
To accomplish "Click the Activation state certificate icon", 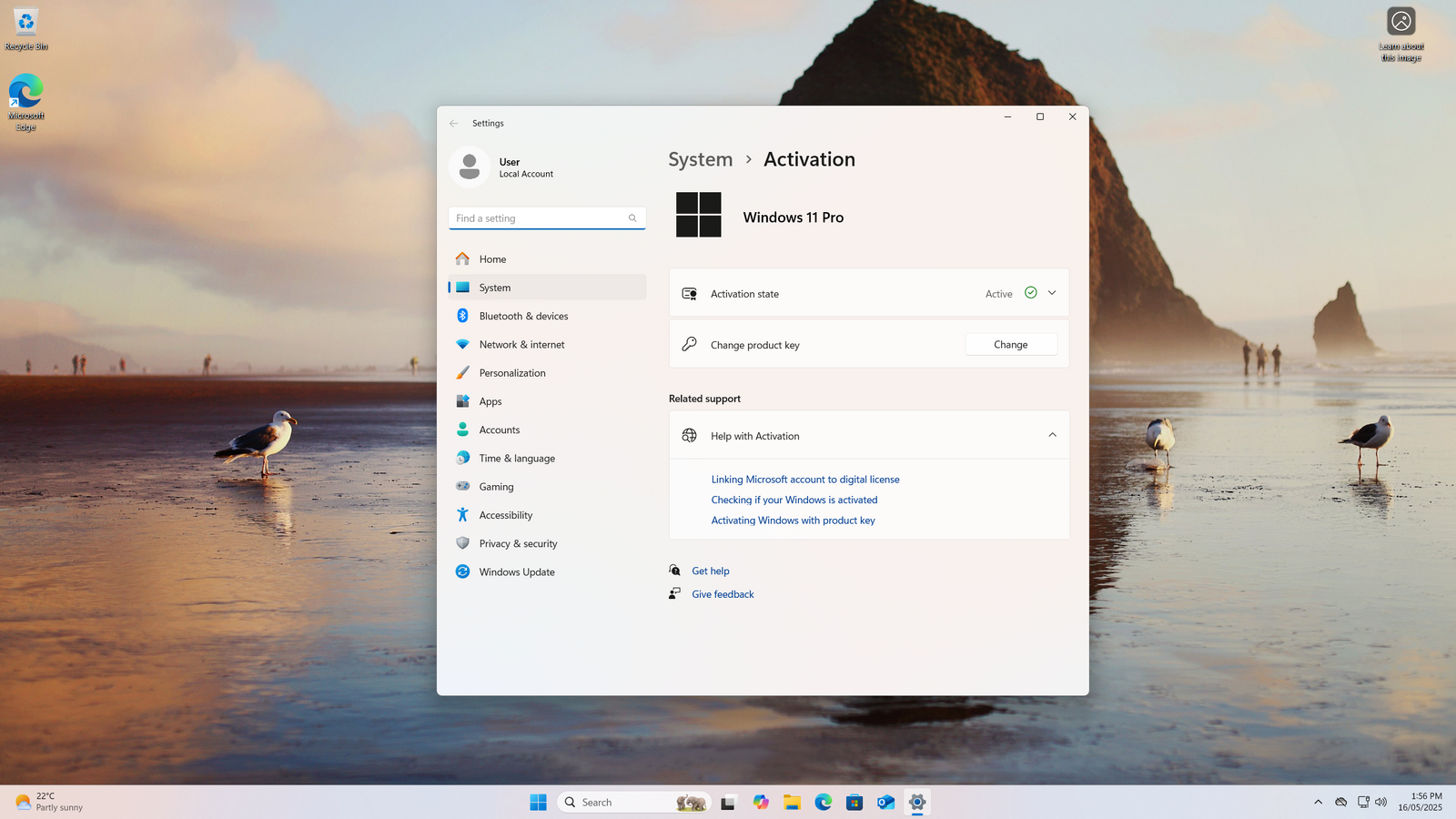I will [690, 294].
